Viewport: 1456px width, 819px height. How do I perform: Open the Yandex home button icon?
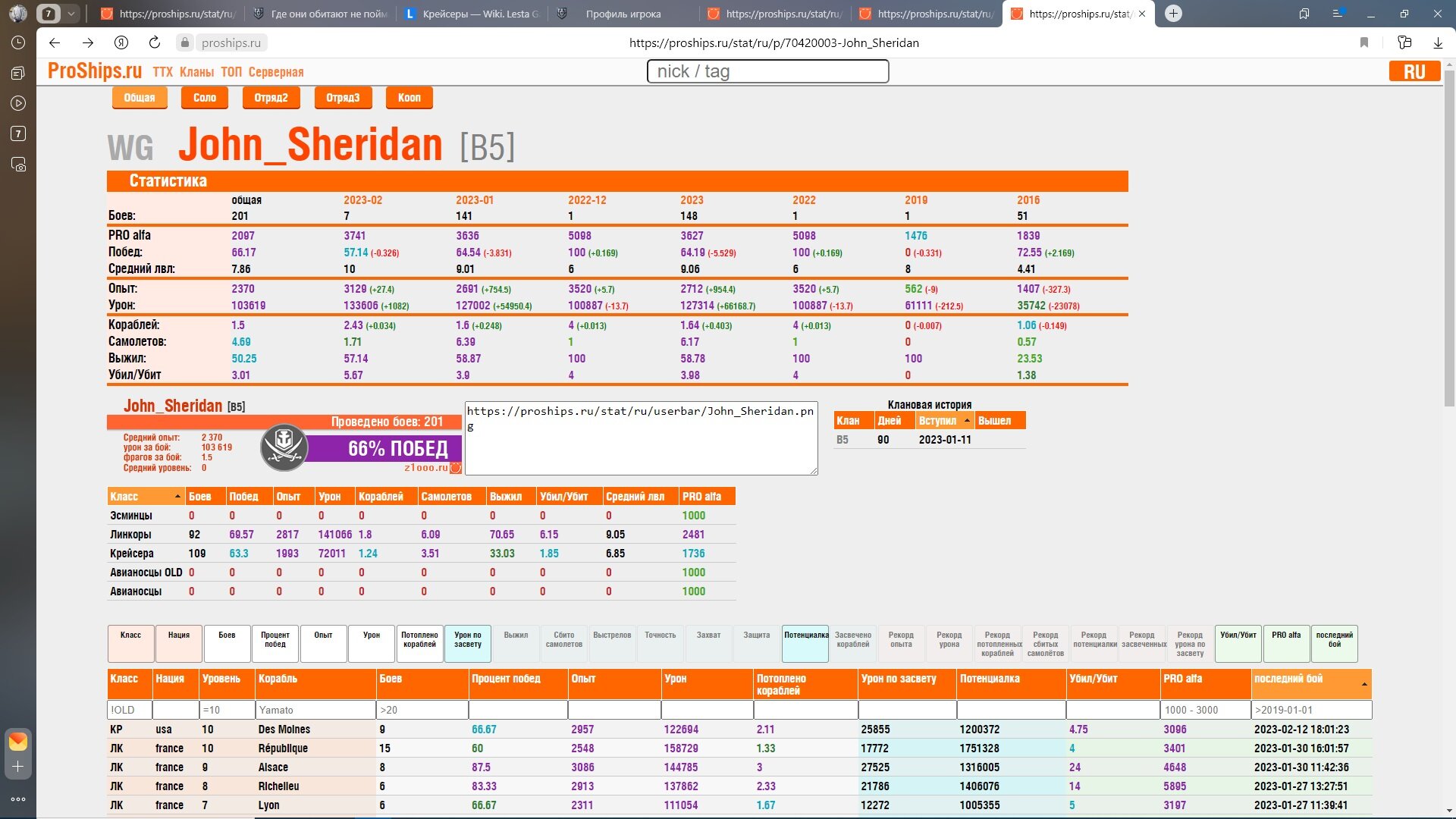point(121,43)
